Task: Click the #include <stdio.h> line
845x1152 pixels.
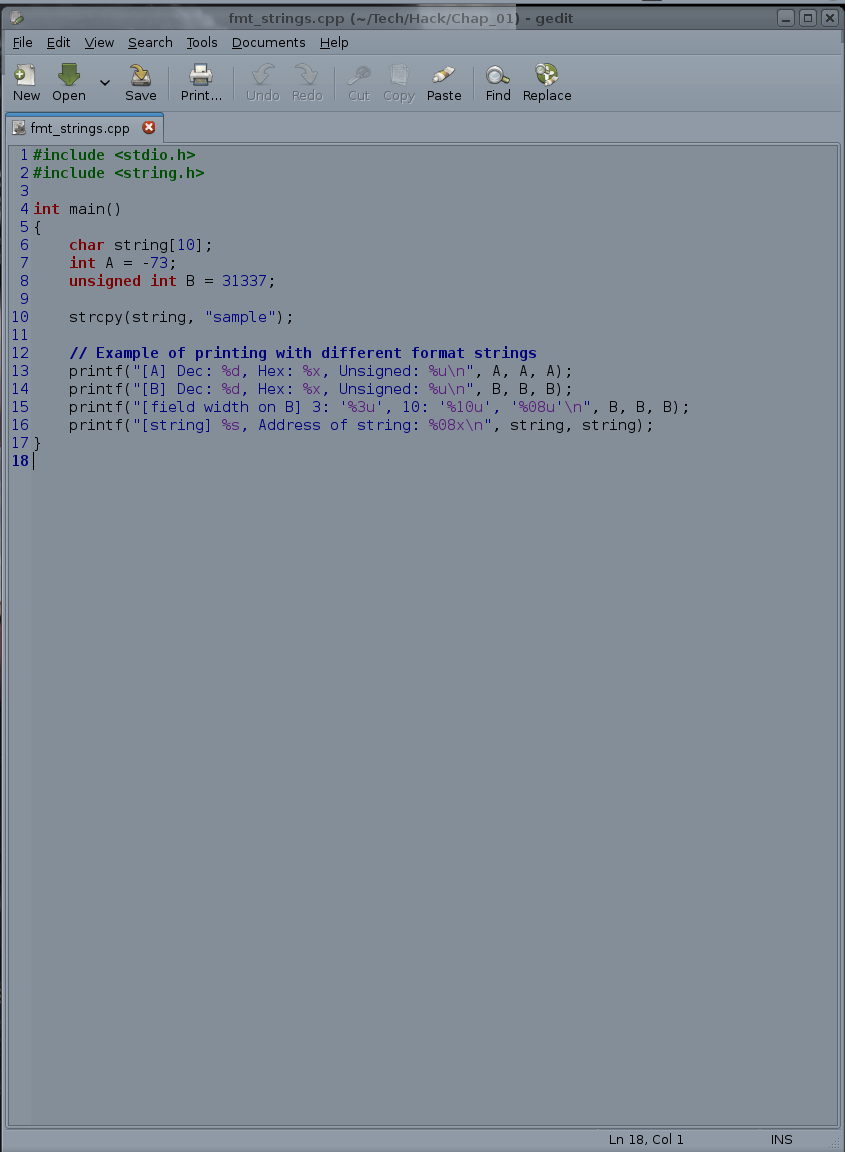Action: [114, 155]
